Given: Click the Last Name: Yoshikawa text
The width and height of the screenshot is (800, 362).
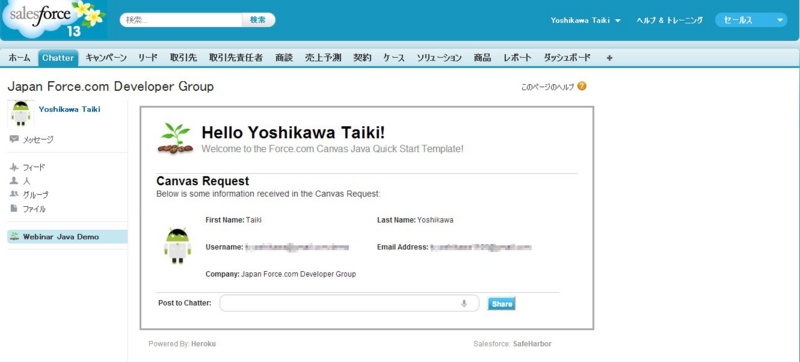Looking at the screenshot, I should click(x=415, y=220).
